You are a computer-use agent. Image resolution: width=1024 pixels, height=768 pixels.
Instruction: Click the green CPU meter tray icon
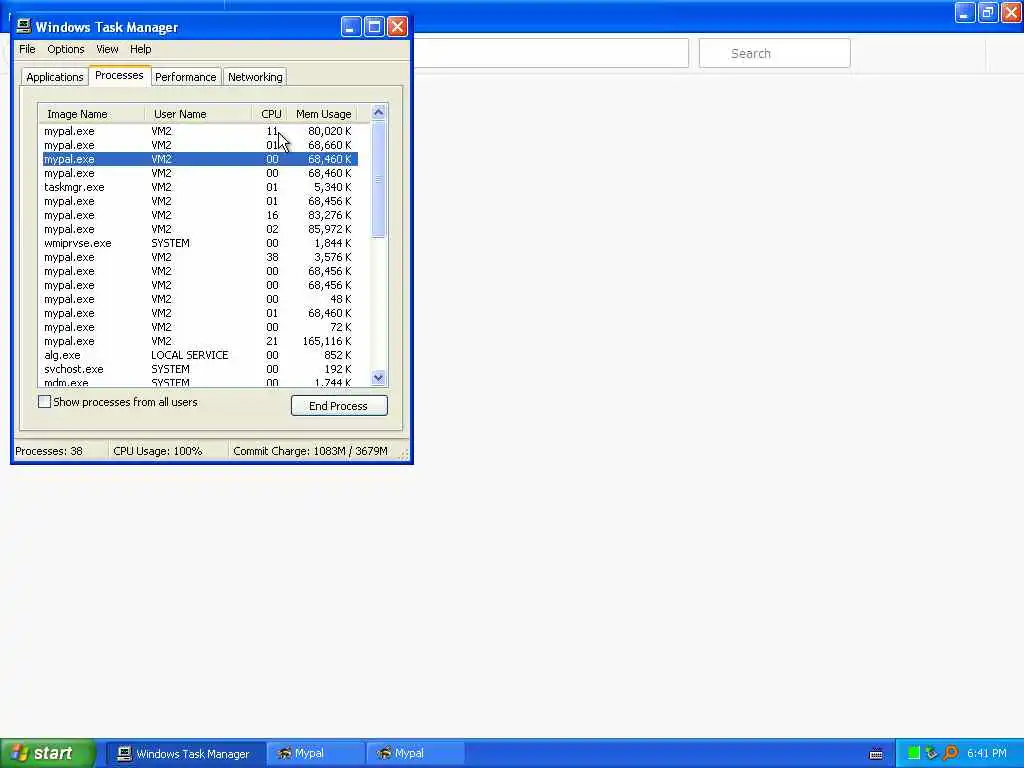pos(914,753)
